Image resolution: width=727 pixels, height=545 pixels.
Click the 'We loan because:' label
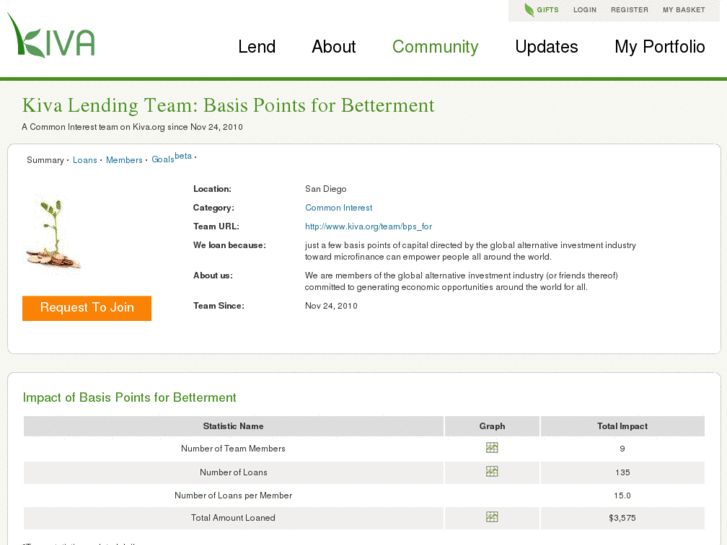(230, 245)
